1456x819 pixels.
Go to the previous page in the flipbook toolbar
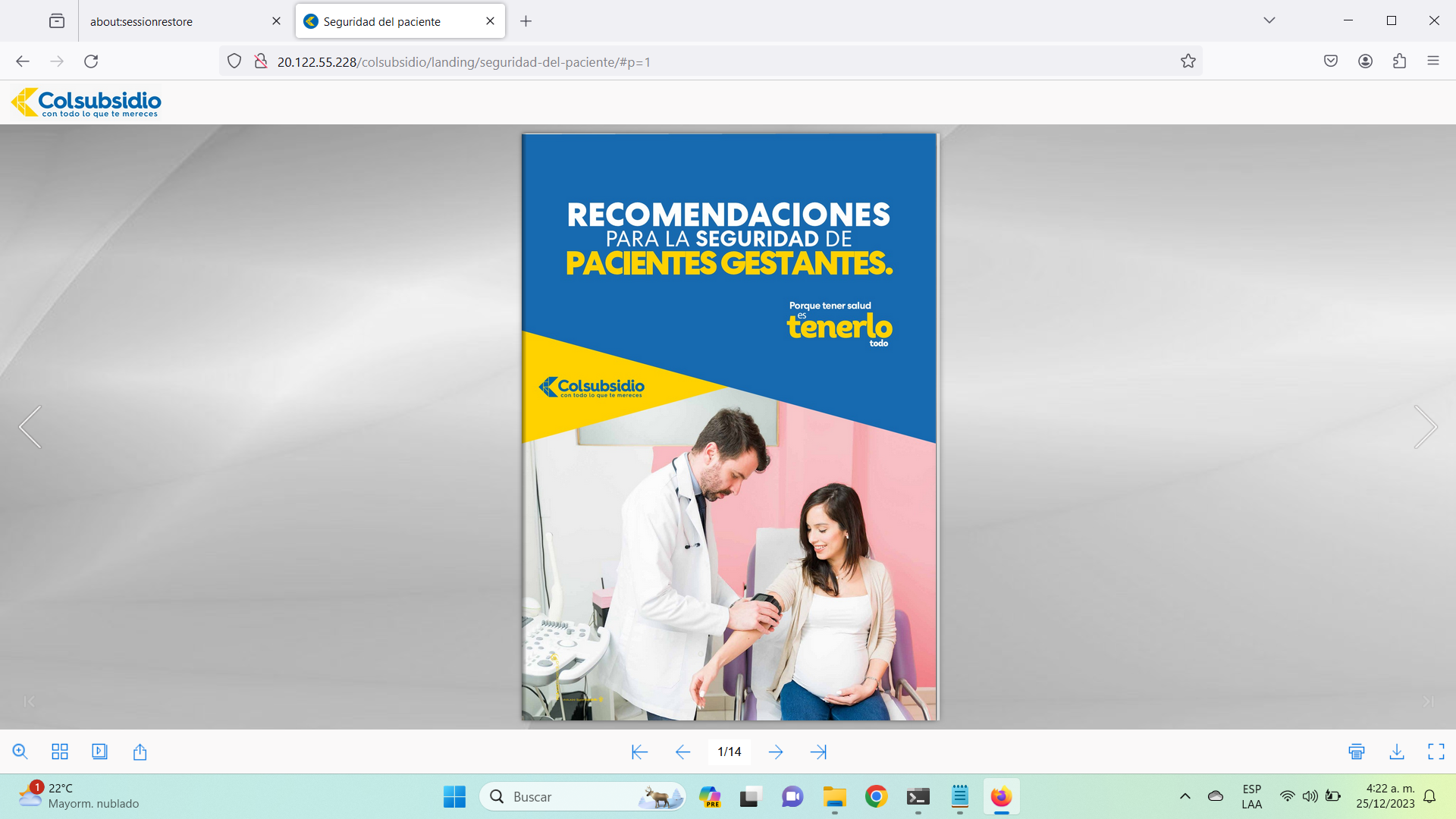(682, 752)
